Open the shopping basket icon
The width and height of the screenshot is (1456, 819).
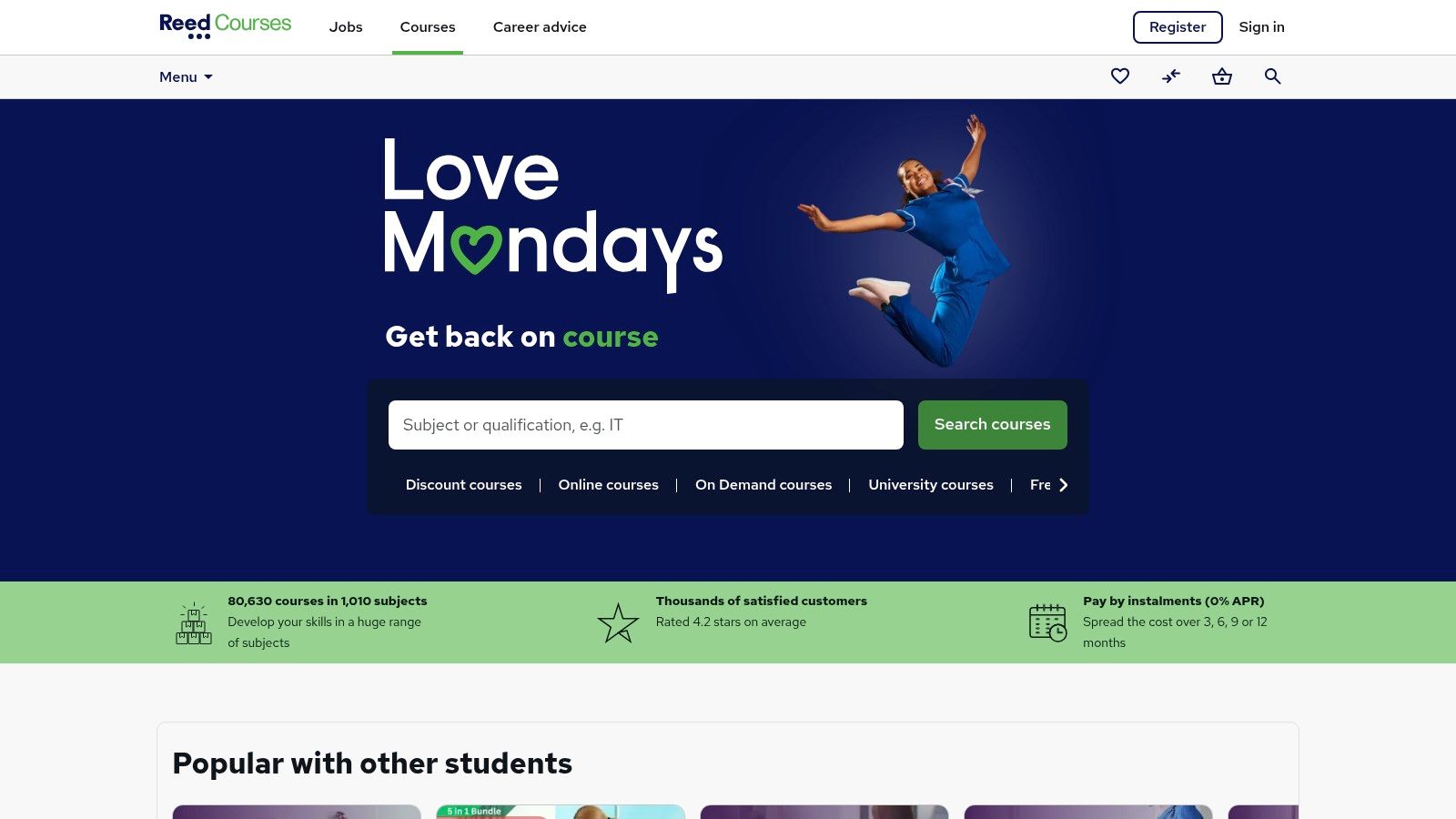click(1222, 76)
